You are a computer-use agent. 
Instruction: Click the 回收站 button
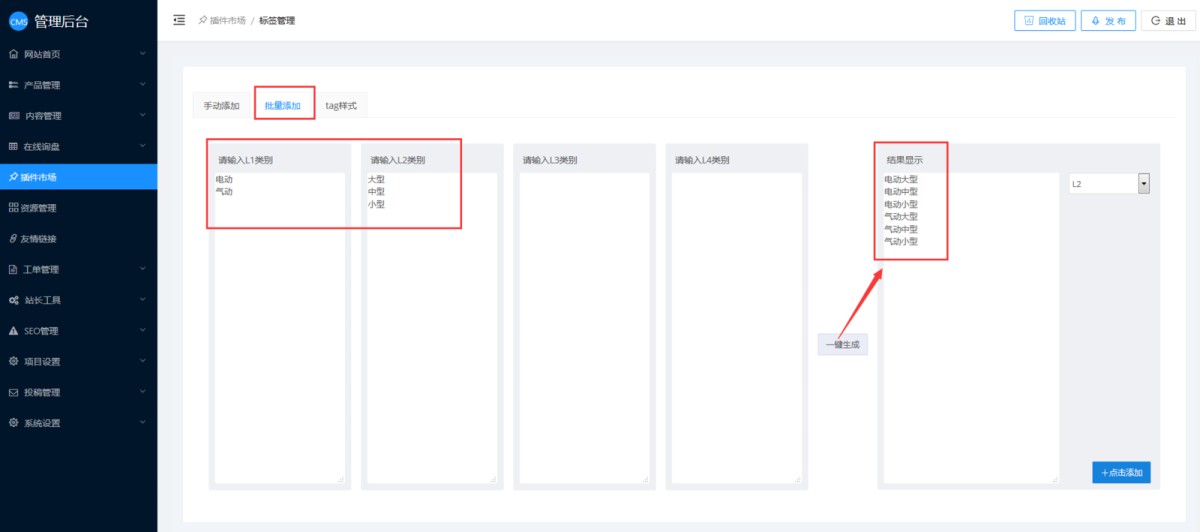[1044, 21]
